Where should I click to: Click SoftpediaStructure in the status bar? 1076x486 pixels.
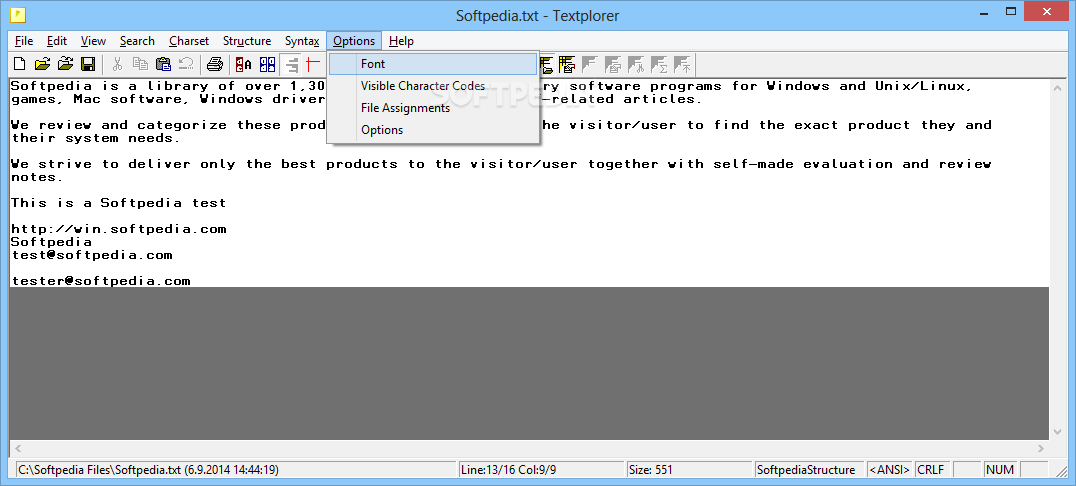click(x=808, y=470)
